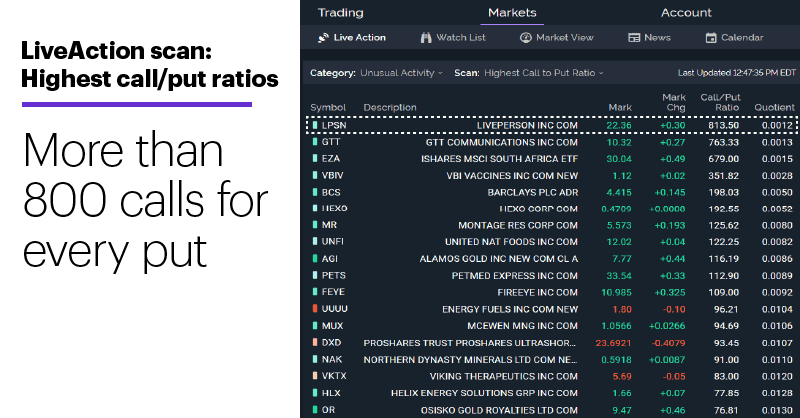Sort by the Quotient column header

[x=774, y=107]
